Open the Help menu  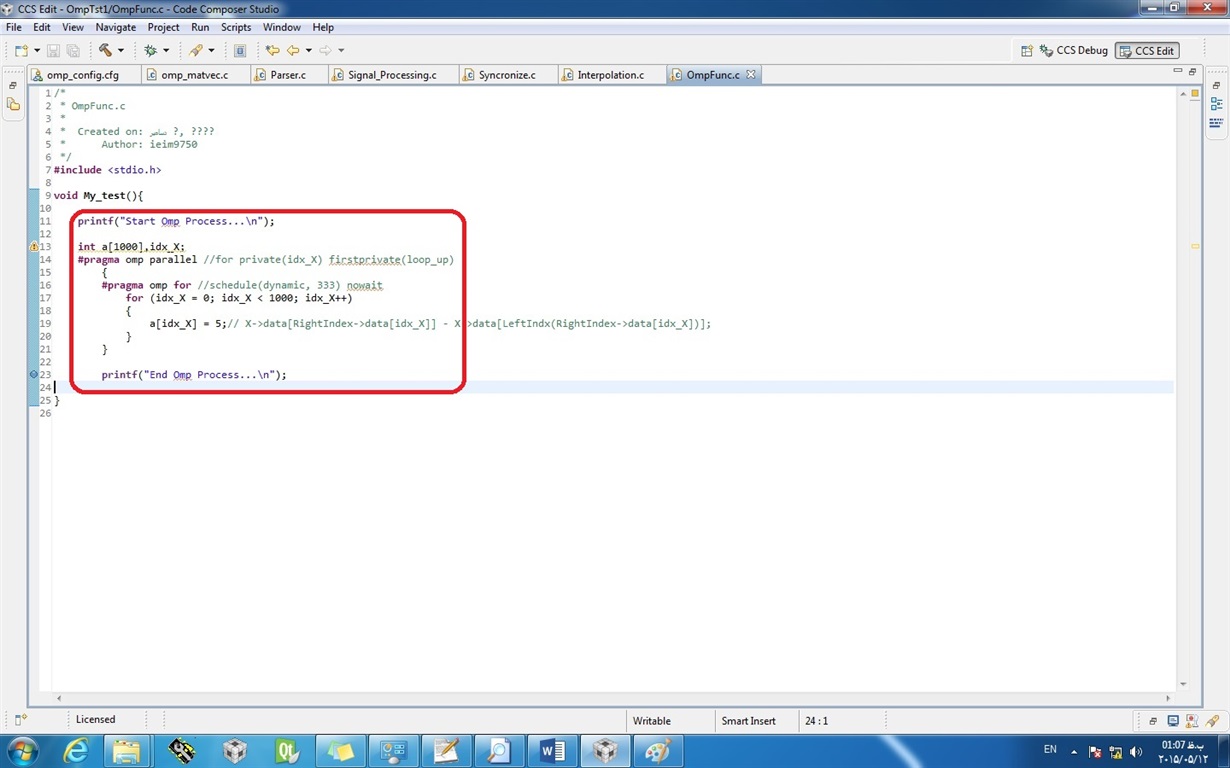click(323, 27)
